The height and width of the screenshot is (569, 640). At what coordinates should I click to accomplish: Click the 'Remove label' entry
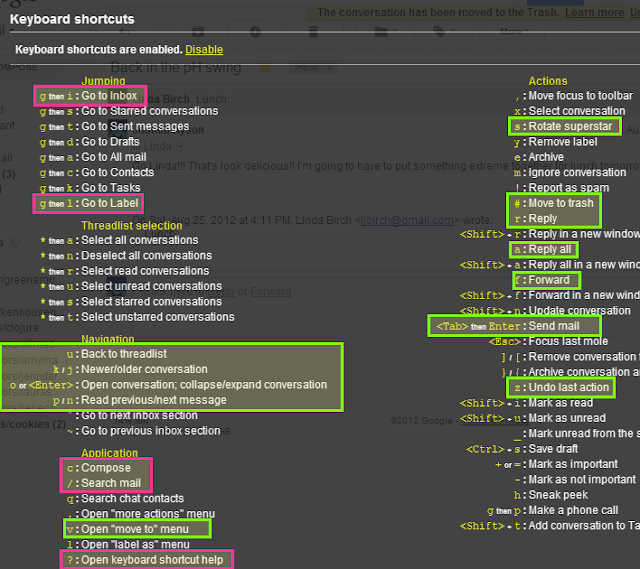556,142
